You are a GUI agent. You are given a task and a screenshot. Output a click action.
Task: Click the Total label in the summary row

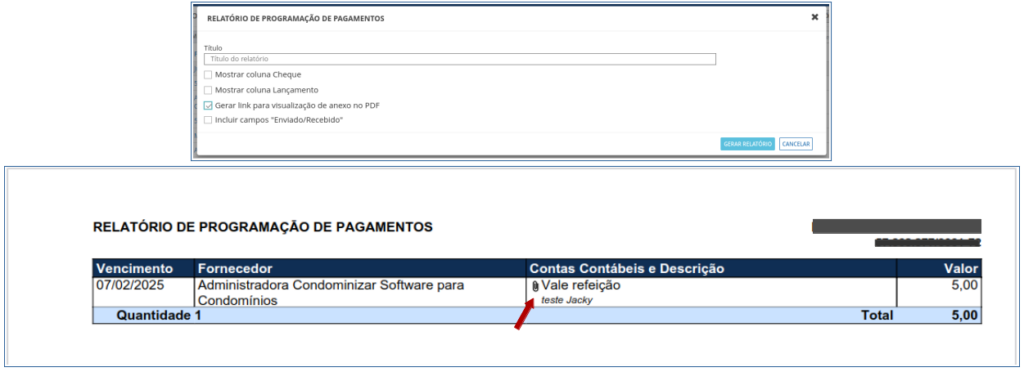876,316
